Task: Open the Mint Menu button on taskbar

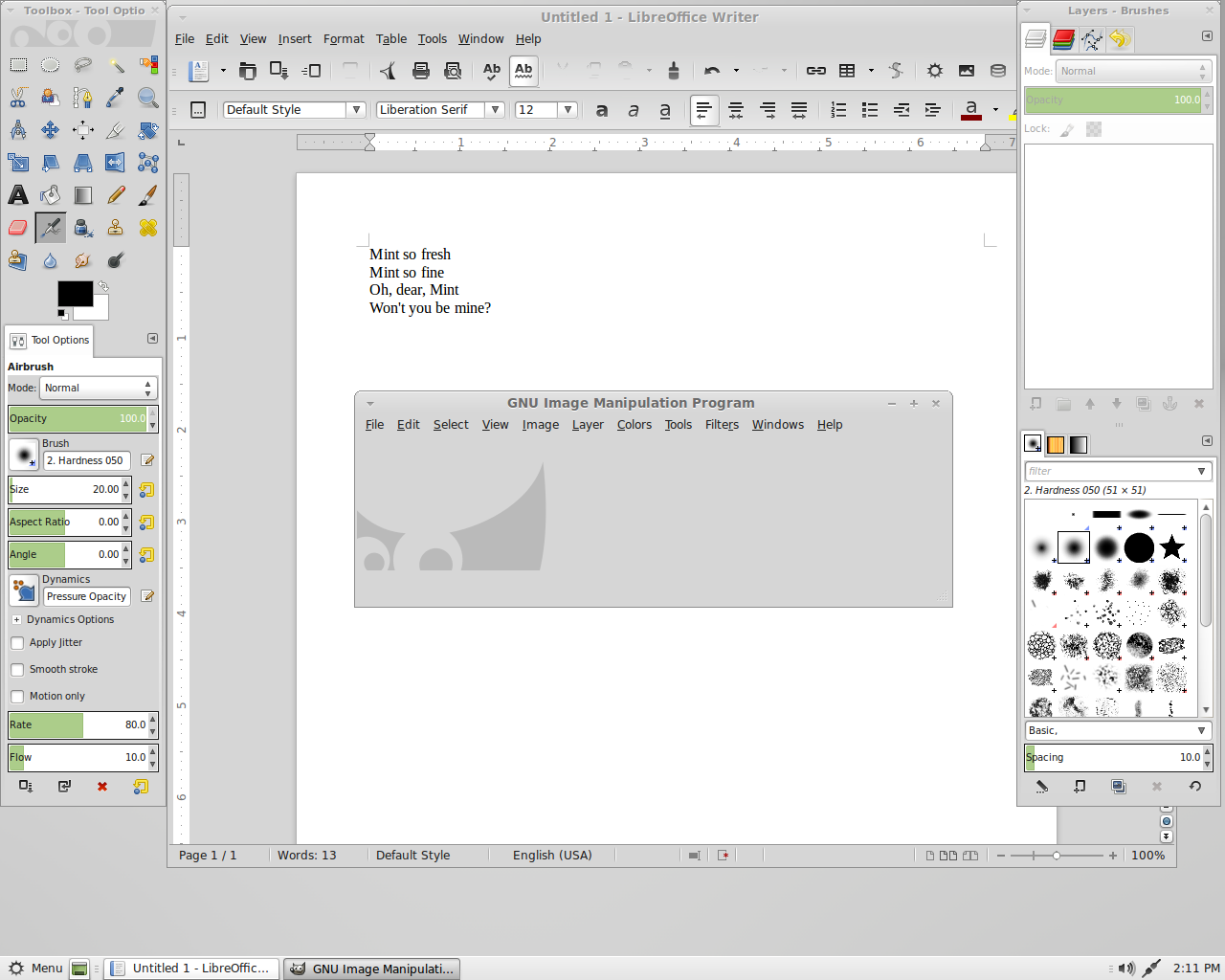Action: click(x=35, y=969)
